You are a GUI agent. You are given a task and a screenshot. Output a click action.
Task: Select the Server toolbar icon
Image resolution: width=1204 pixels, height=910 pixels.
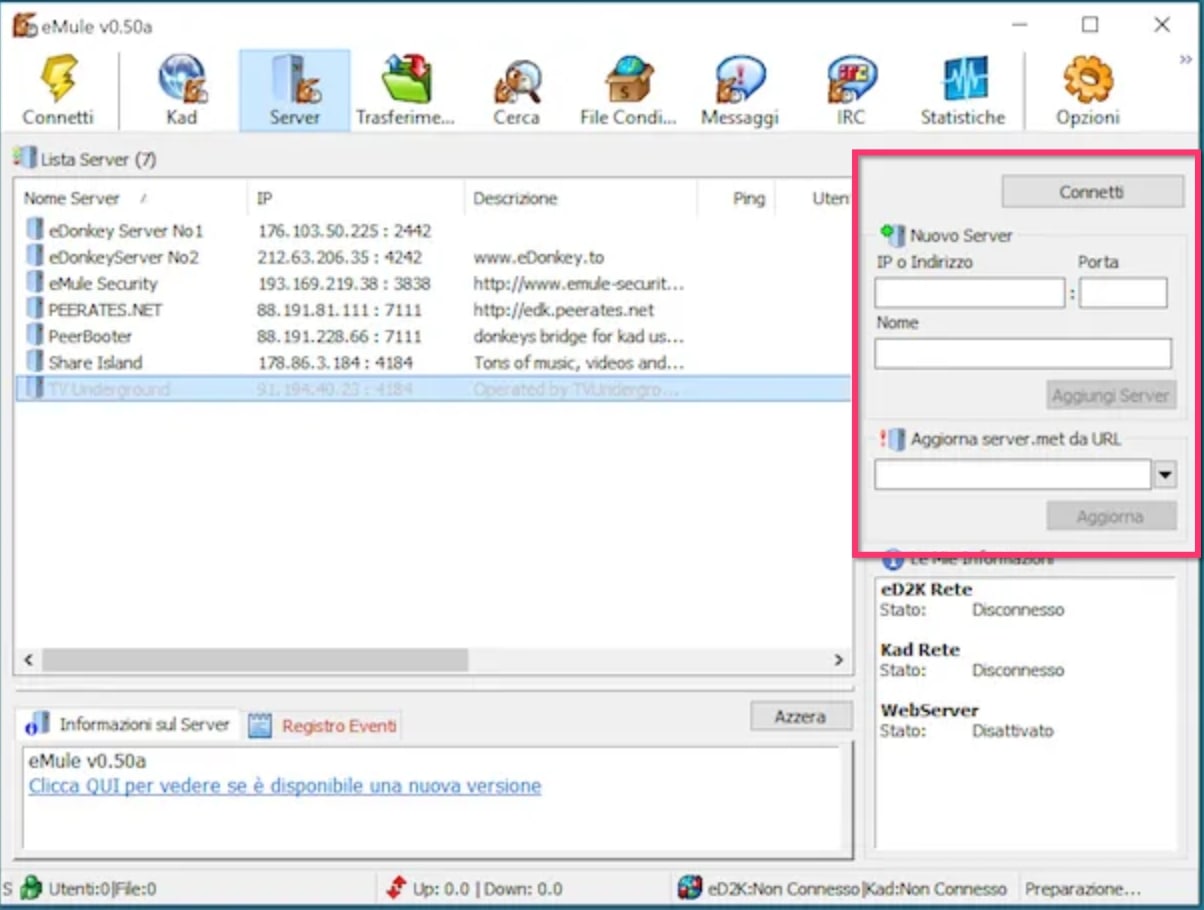pos(295,80)
